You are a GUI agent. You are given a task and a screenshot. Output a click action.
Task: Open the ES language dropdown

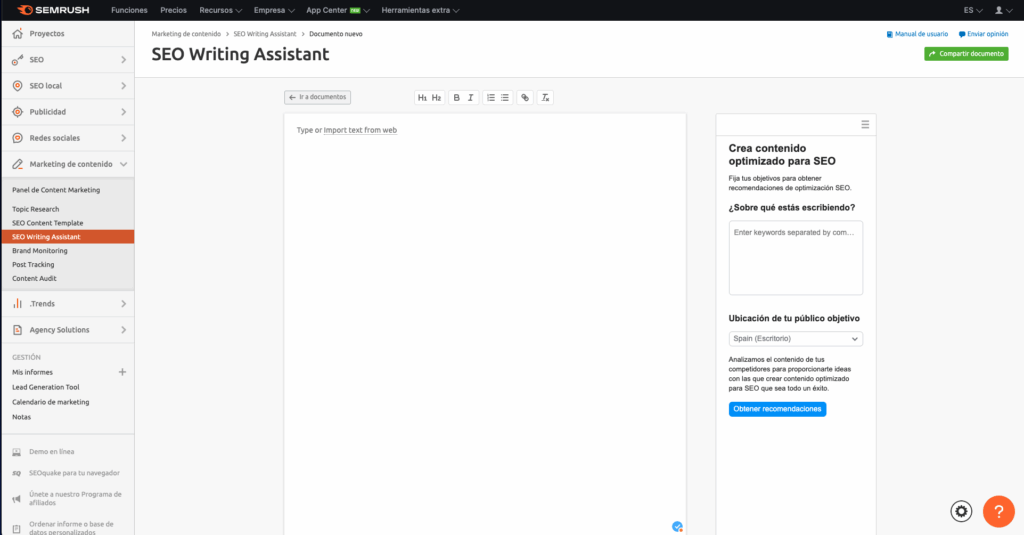(x=972, y=10)
